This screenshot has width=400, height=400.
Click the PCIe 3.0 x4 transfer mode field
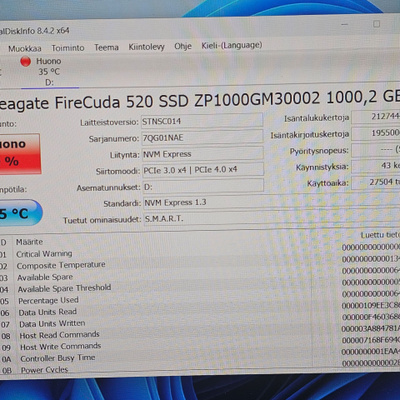point(203,170)
